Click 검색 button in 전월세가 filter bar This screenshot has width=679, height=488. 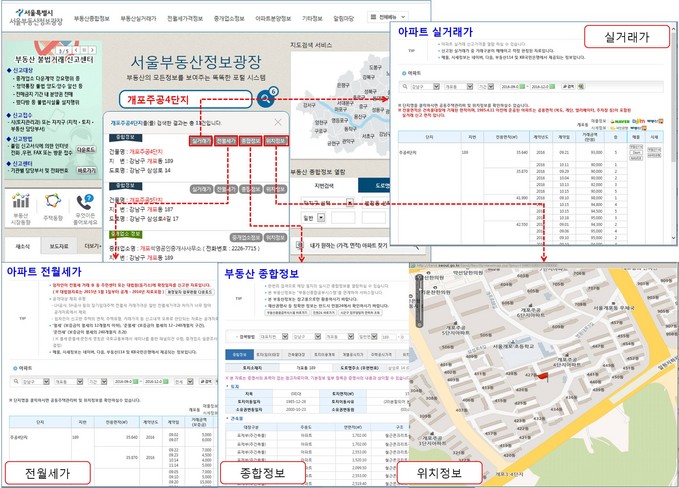click(x=206, y=381)
